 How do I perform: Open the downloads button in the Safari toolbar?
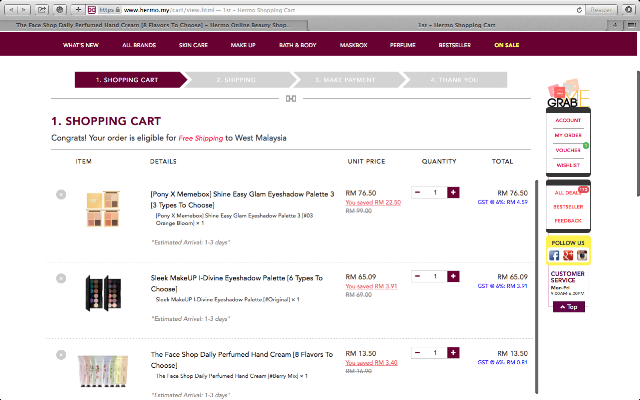pyautogui.click(x=629, y=10)
